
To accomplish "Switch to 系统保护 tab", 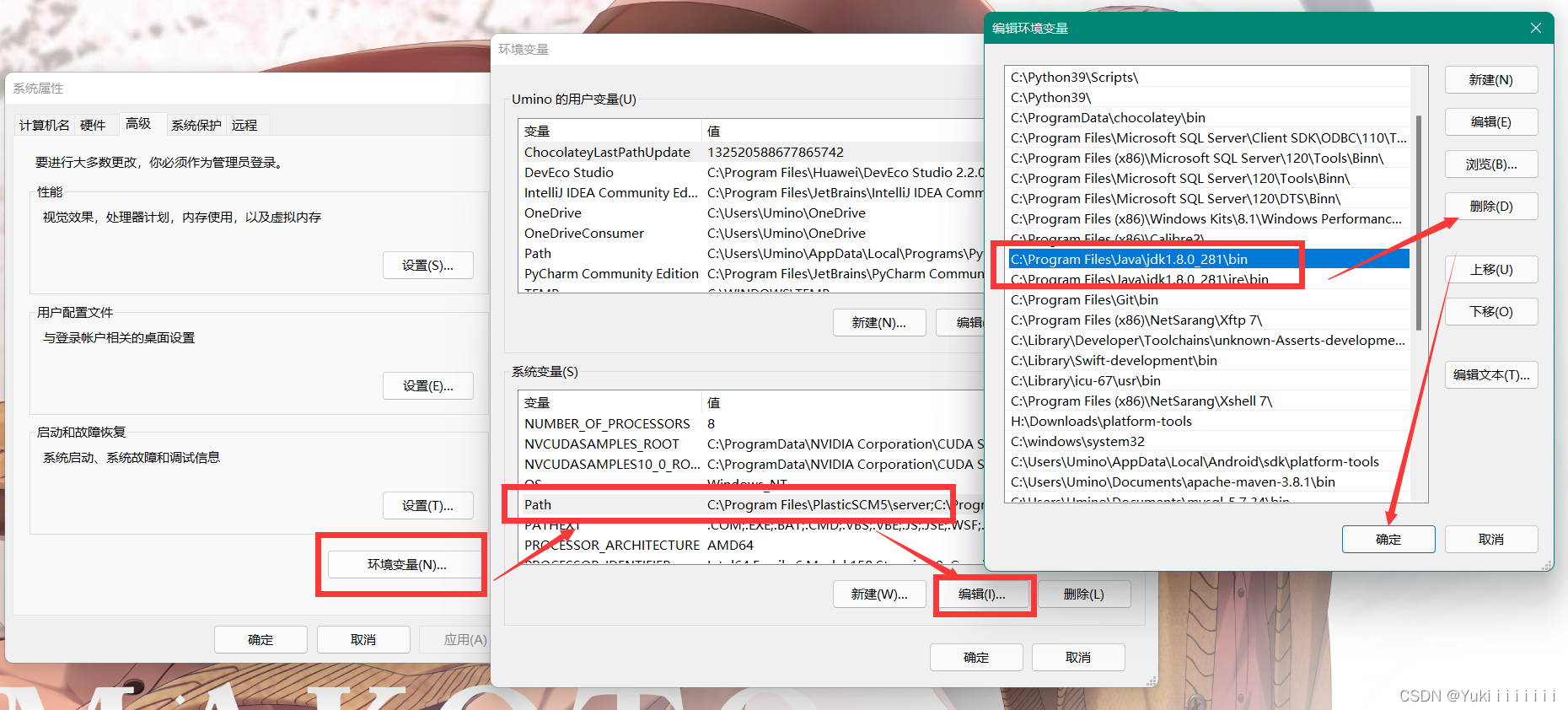I will click(196, 125).
